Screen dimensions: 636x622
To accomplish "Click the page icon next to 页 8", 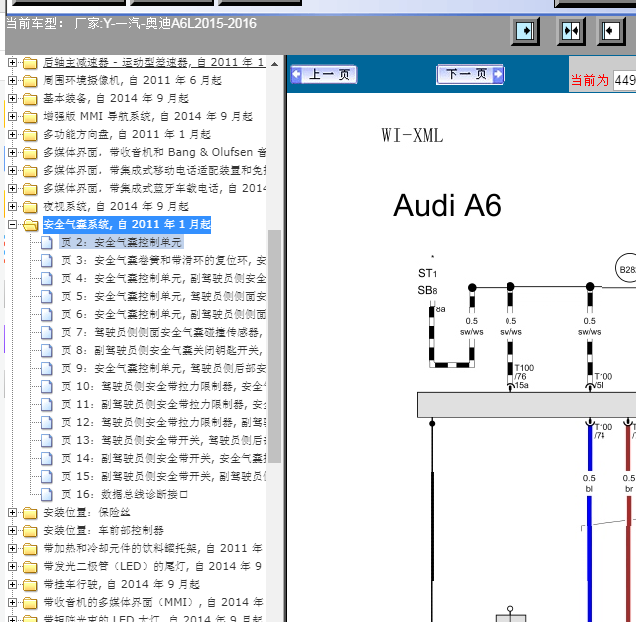I will coord(47,350).
